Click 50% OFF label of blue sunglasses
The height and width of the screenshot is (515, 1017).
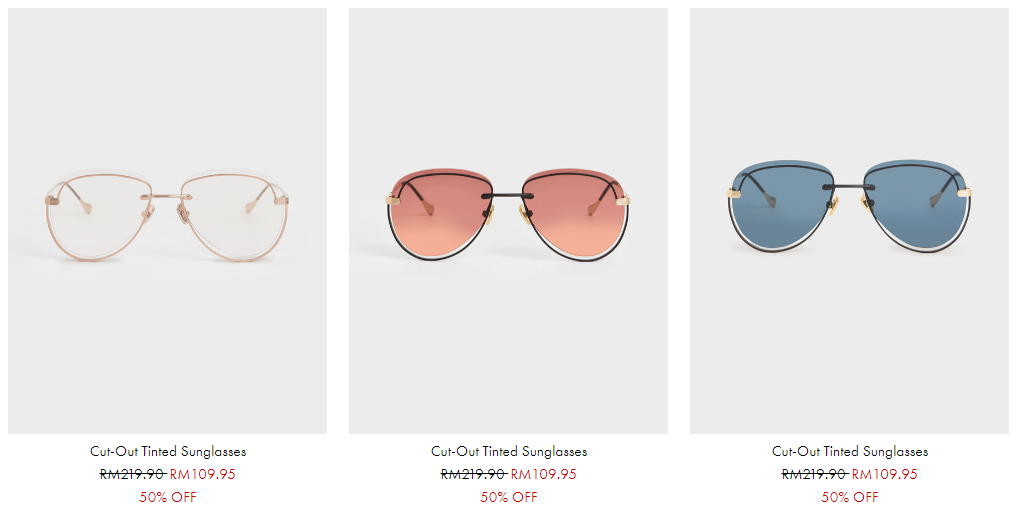(x=850, y=497)
